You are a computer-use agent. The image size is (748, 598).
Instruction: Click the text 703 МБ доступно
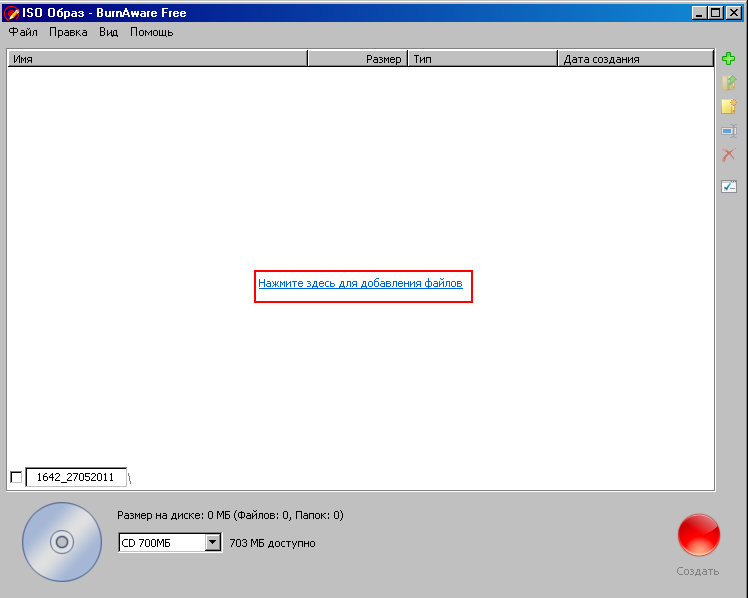[x=272, y=543]
